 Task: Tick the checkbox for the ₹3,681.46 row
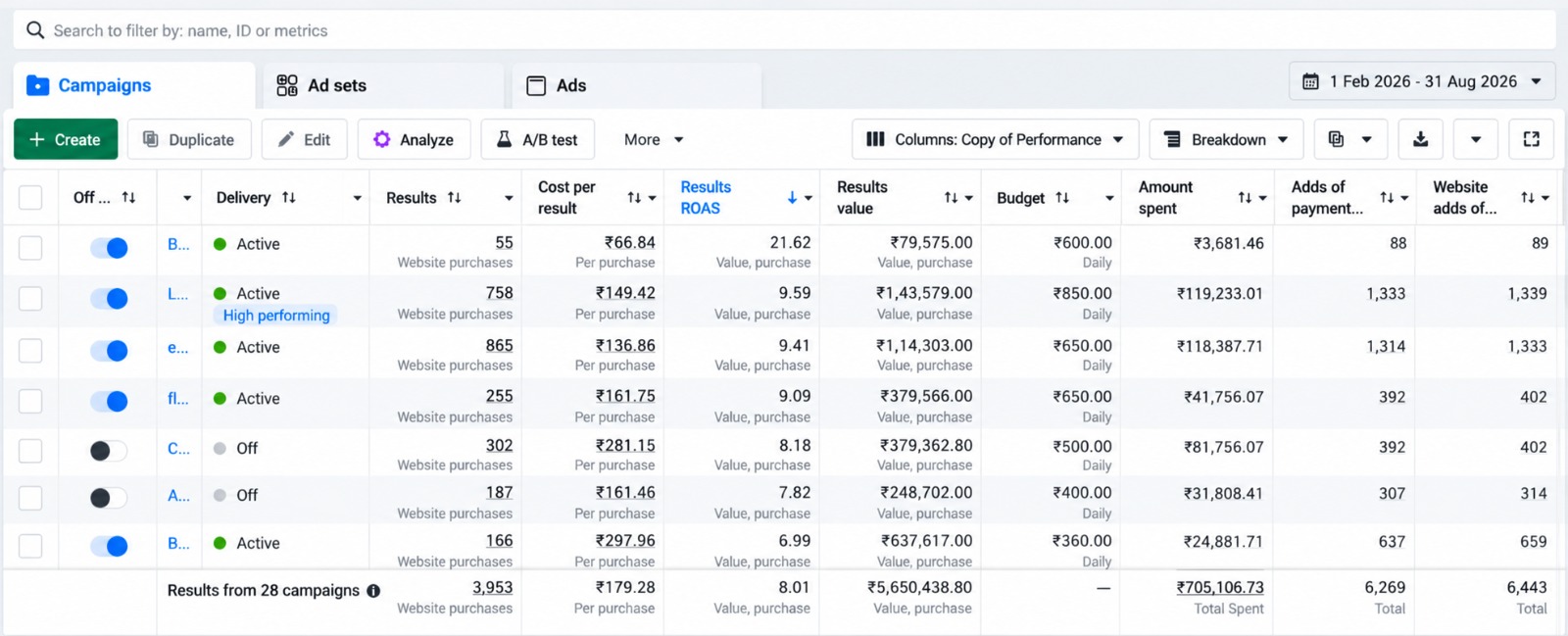click(30, 248)
